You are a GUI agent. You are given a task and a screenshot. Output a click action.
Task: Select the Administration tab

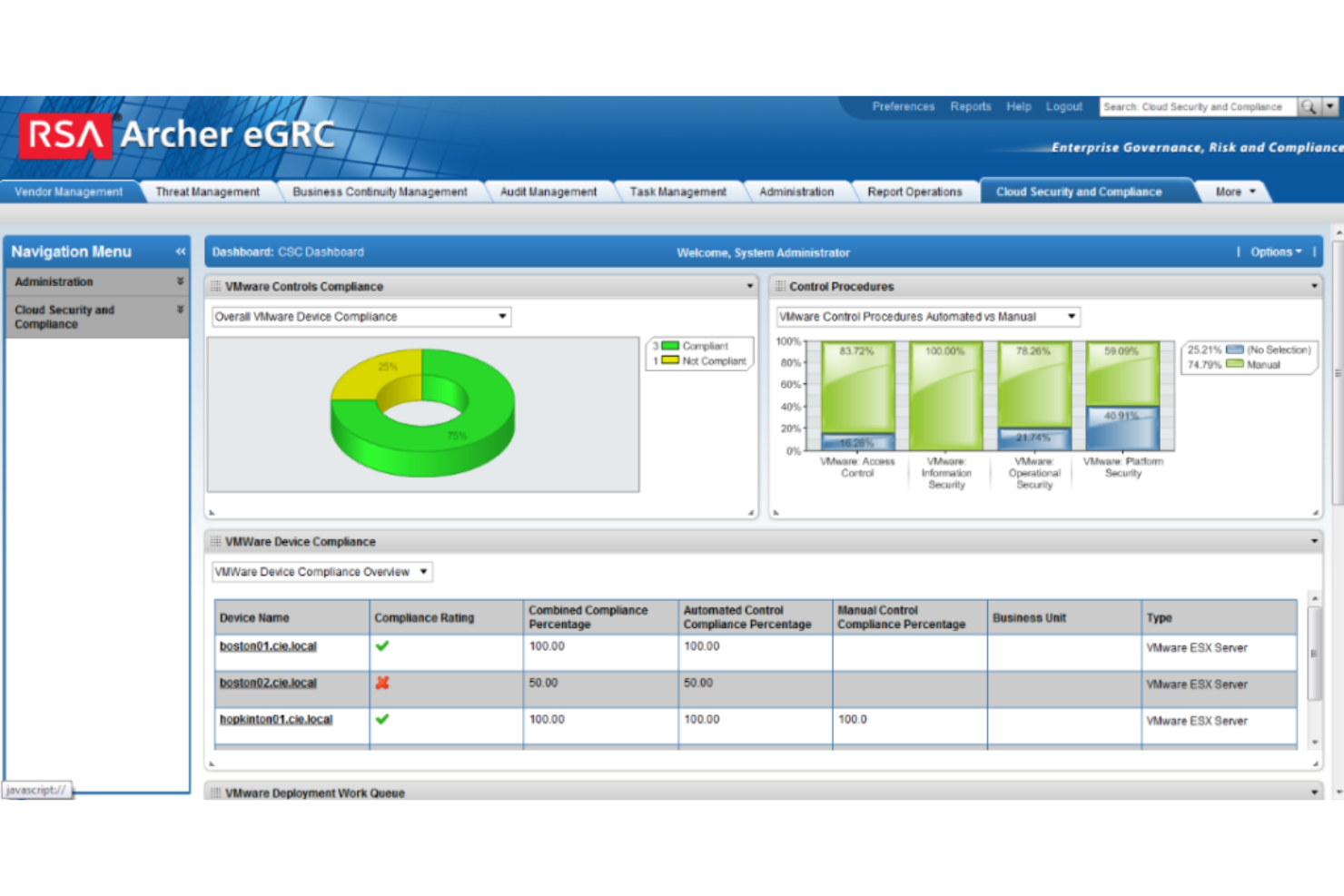[796, 192]
